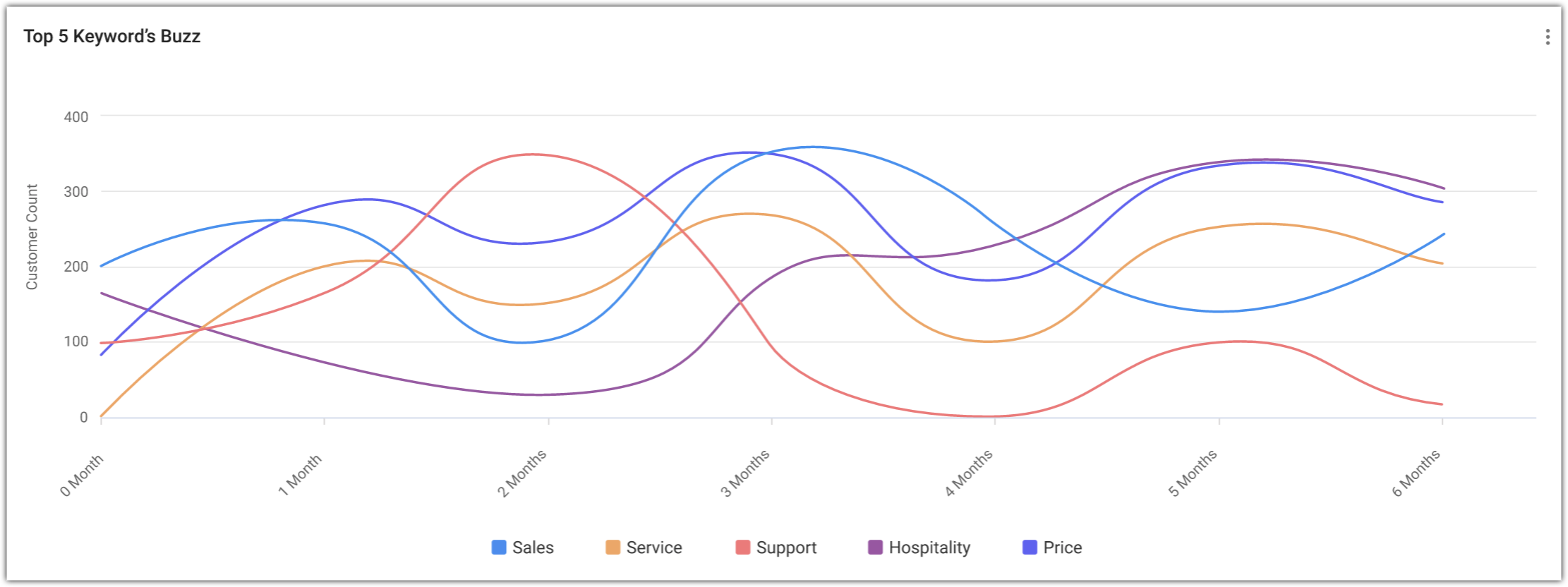1568x587 pixels.
Task: Click the "0 Month" x-axis label
Action: (82, 476)
